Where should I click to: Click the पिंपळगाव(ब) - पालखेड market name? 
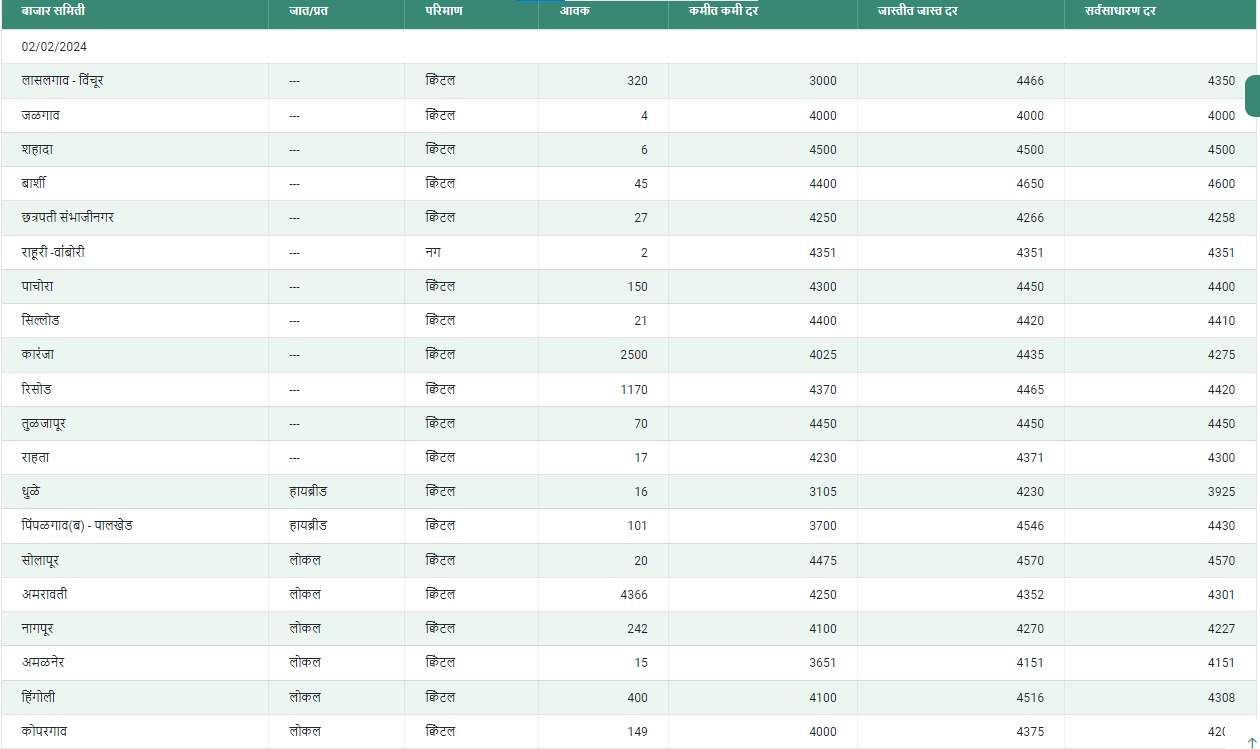[x=77, y=525]
